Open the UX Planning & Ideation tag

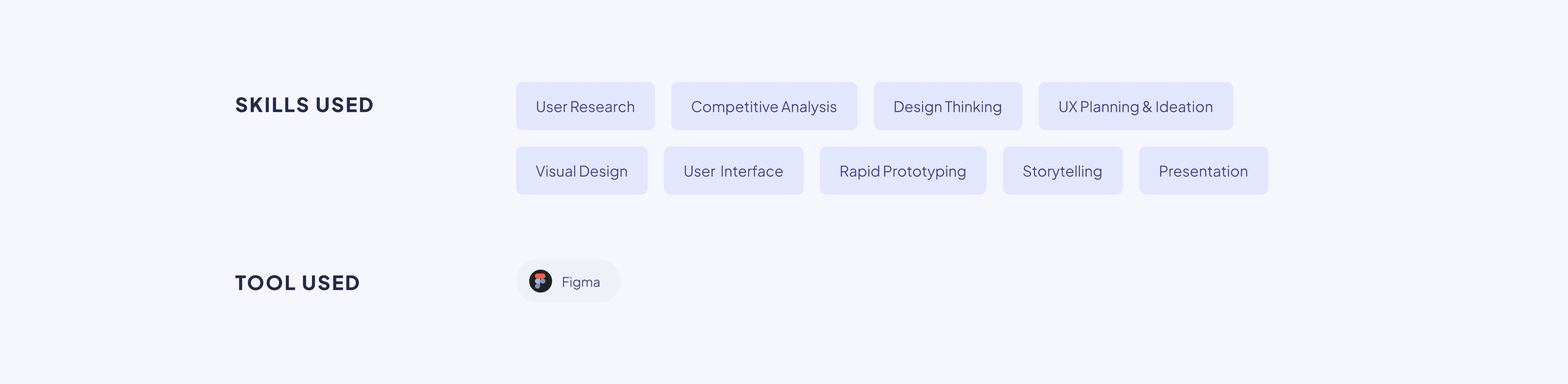click(x=1136, y=106)
